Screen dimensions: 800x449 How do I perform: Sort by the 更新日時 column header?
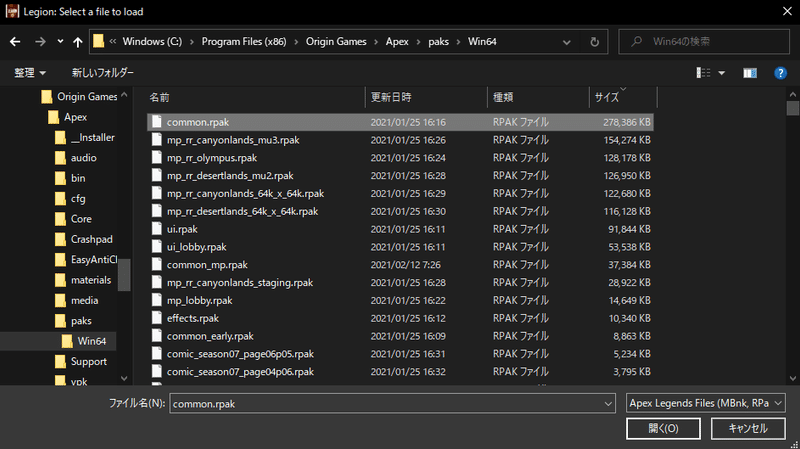coord(427,97)
